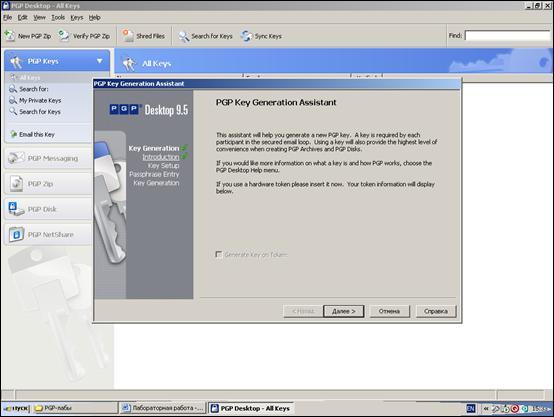Click the Отмена button

[389, 311]
